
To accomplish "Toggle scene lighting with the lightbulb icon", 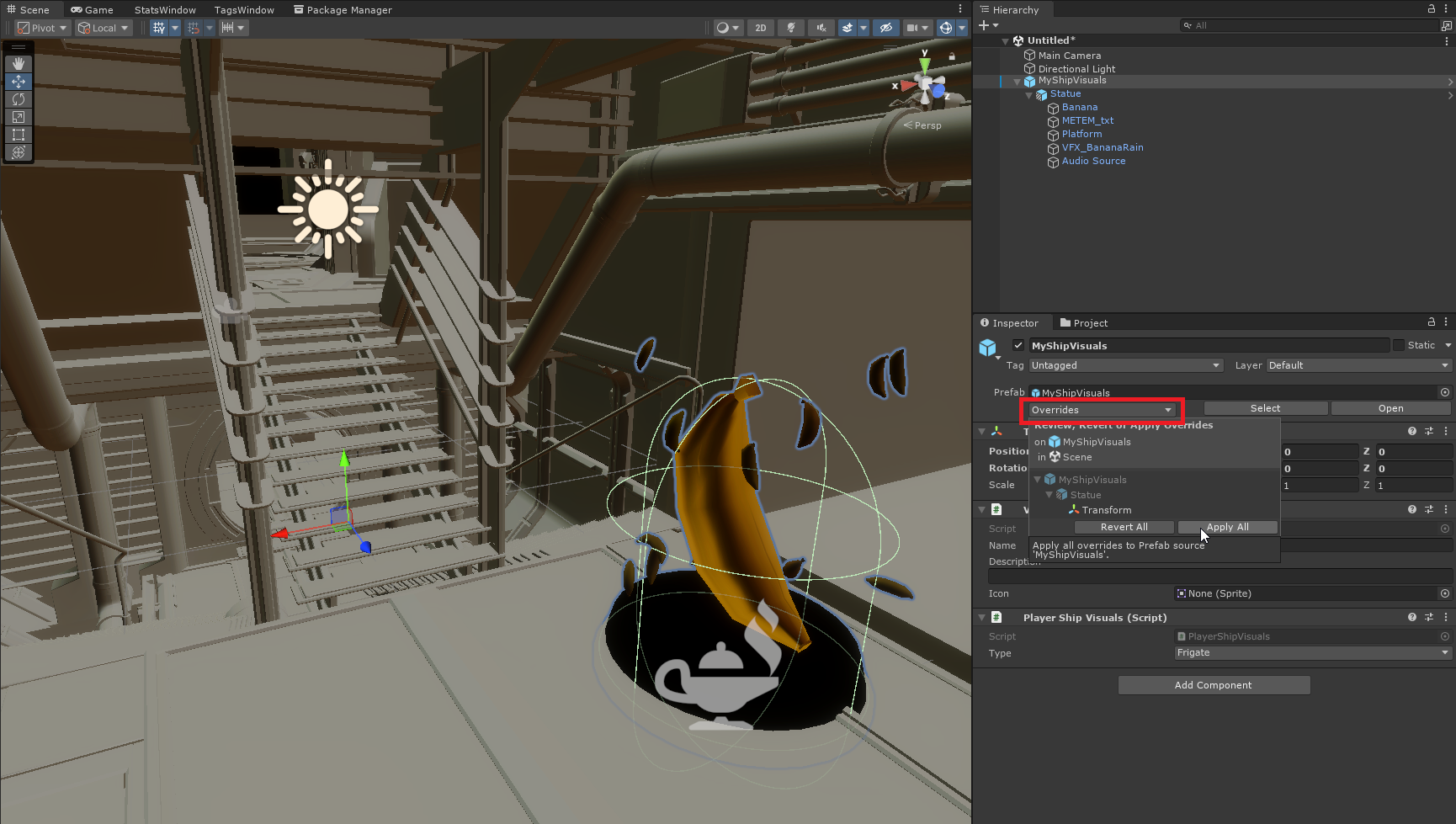I will [x=790, y=28].
